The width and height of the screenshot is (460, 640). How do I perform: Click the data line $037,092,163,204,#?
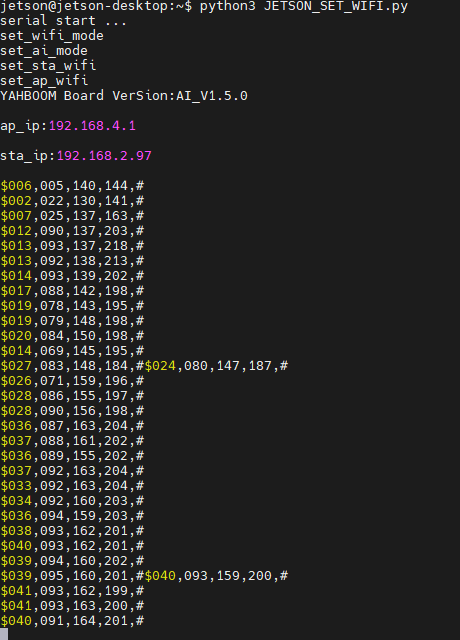tap(72, 471)
